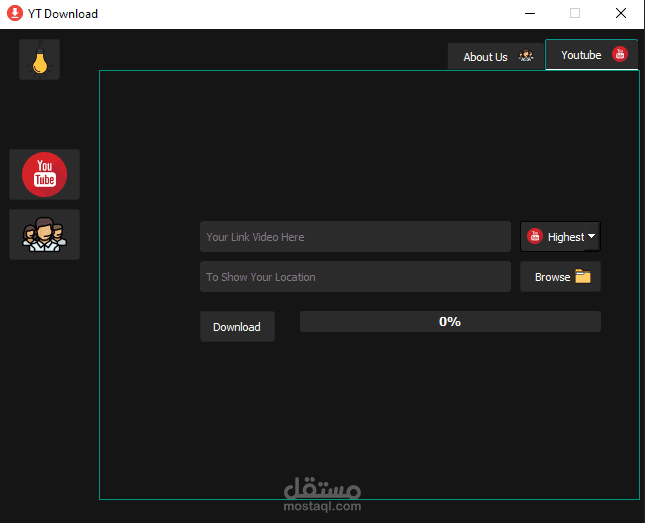This screenshot has width=645, height=523.
Task: Focus the Your Link Video Here field
Action: coord(355,237)
